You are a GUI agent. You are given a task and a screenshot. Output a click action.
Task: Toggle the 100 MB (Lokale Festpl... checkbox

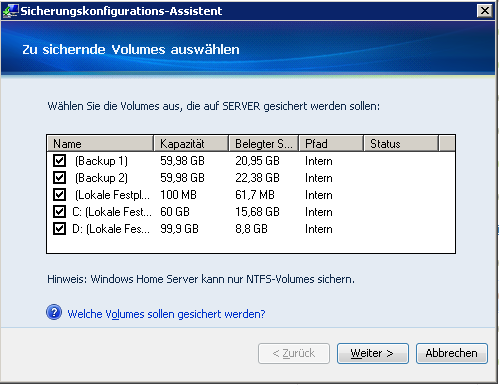pyautogui.click(x=59, y=194)
